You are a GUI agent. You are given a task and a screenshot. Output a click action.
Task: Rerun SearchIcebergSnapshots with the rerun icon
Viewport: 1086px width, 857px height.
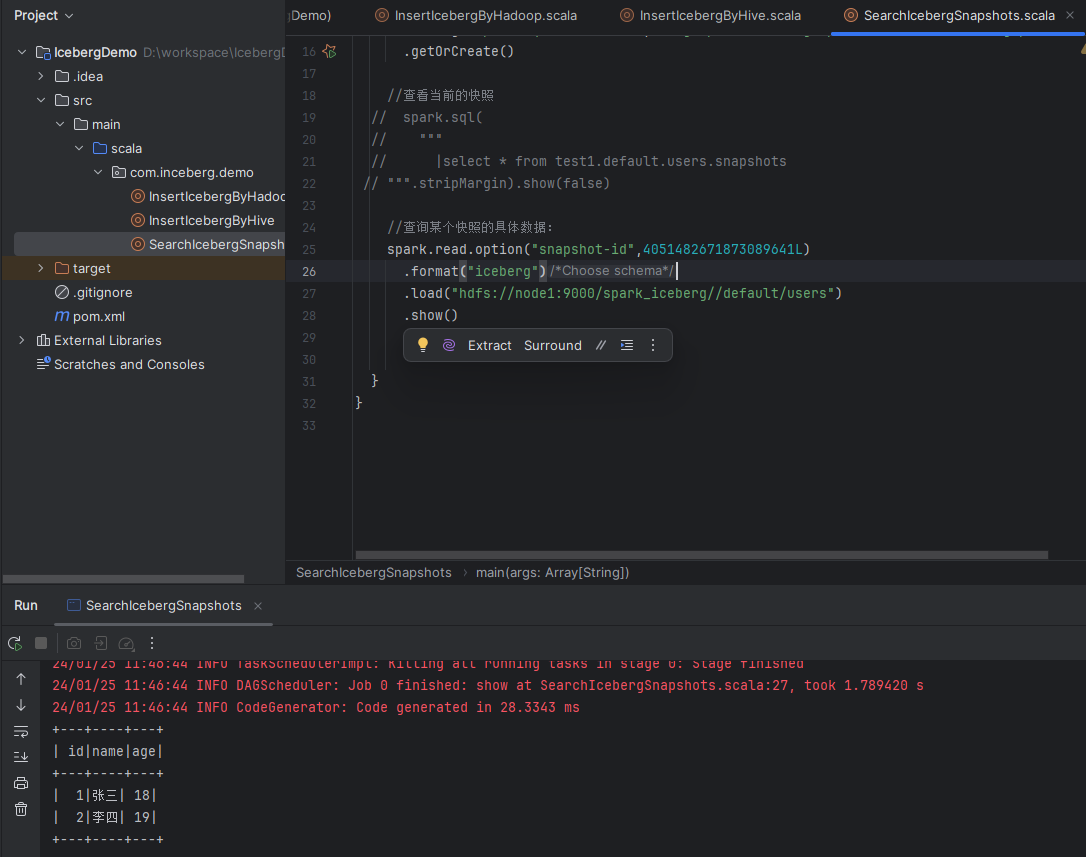coord(15,643)
